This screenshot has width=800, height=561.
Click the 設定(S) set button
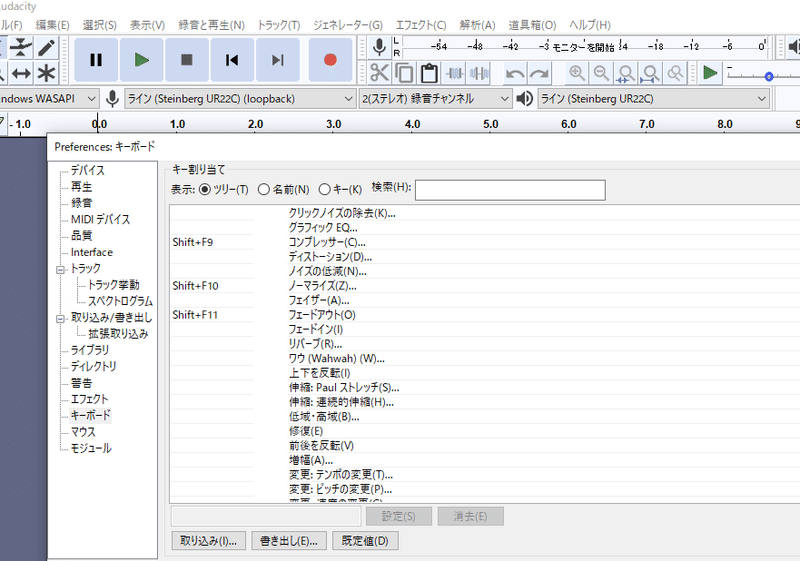click(398, 516)
